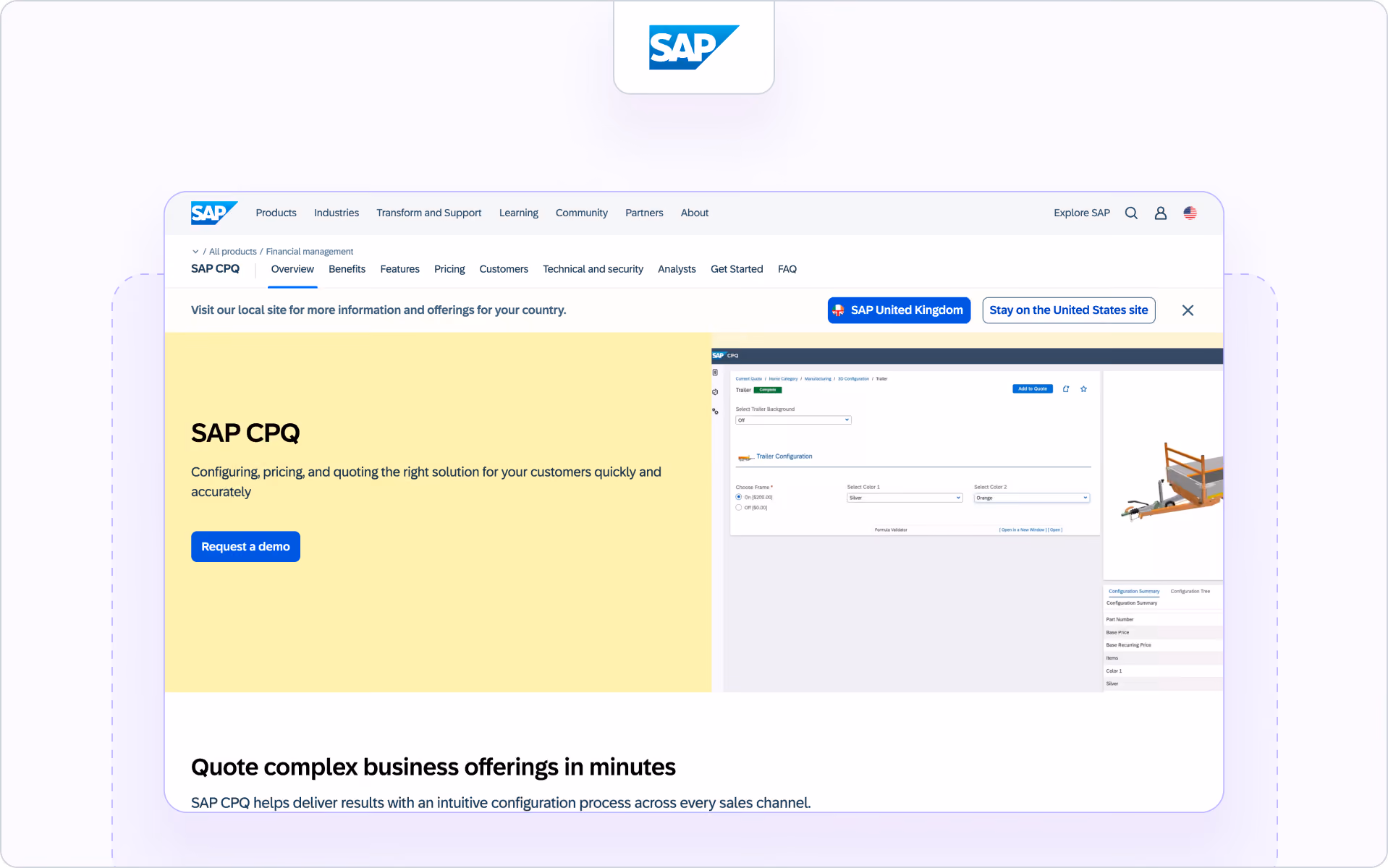Click Stay on the United States site
The image size is (1388, 868).
(1069, 310)
